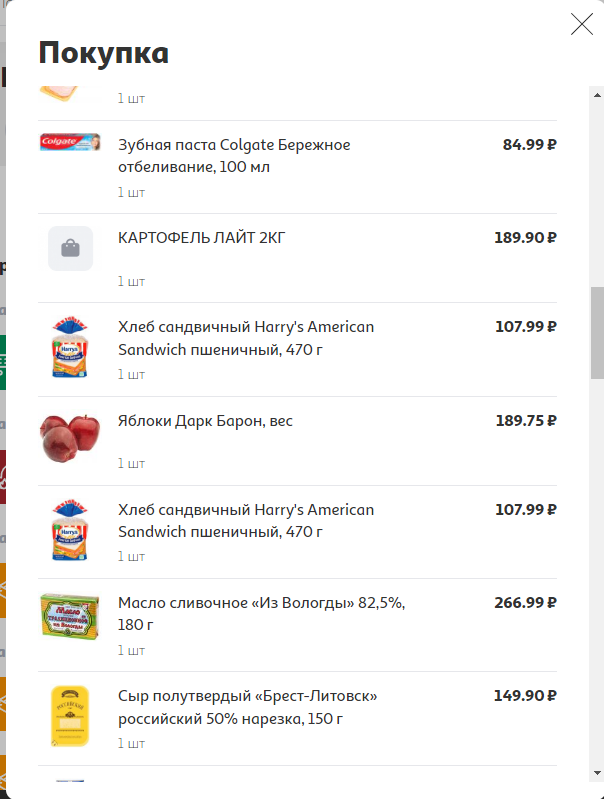This screenshot has height=799, width=604.
Task: Click the purchase list scrollbar thumb
Action: tap(597, 332)
